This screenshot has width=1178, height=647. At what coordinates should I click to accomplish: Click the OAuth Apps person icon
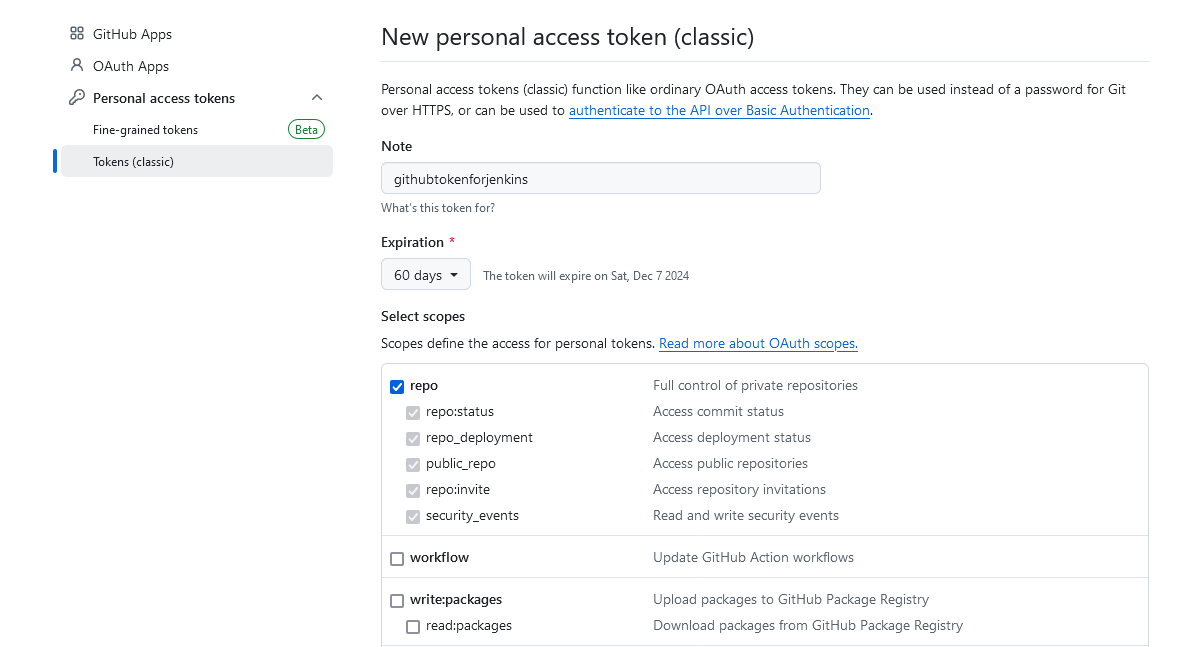click(x=77, y=65)
